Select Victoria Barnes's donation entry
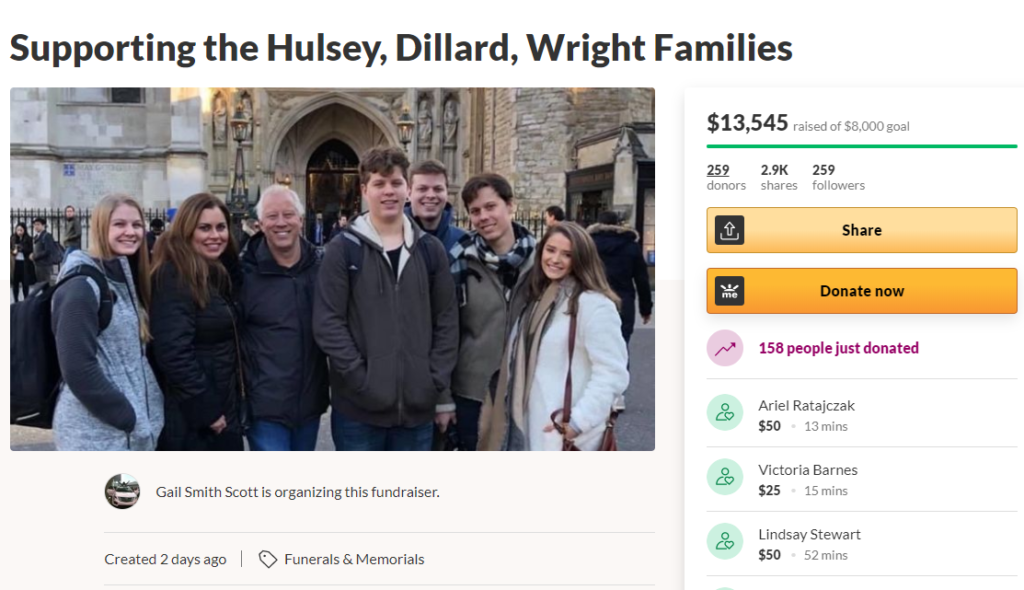 (x=861, y=480)
